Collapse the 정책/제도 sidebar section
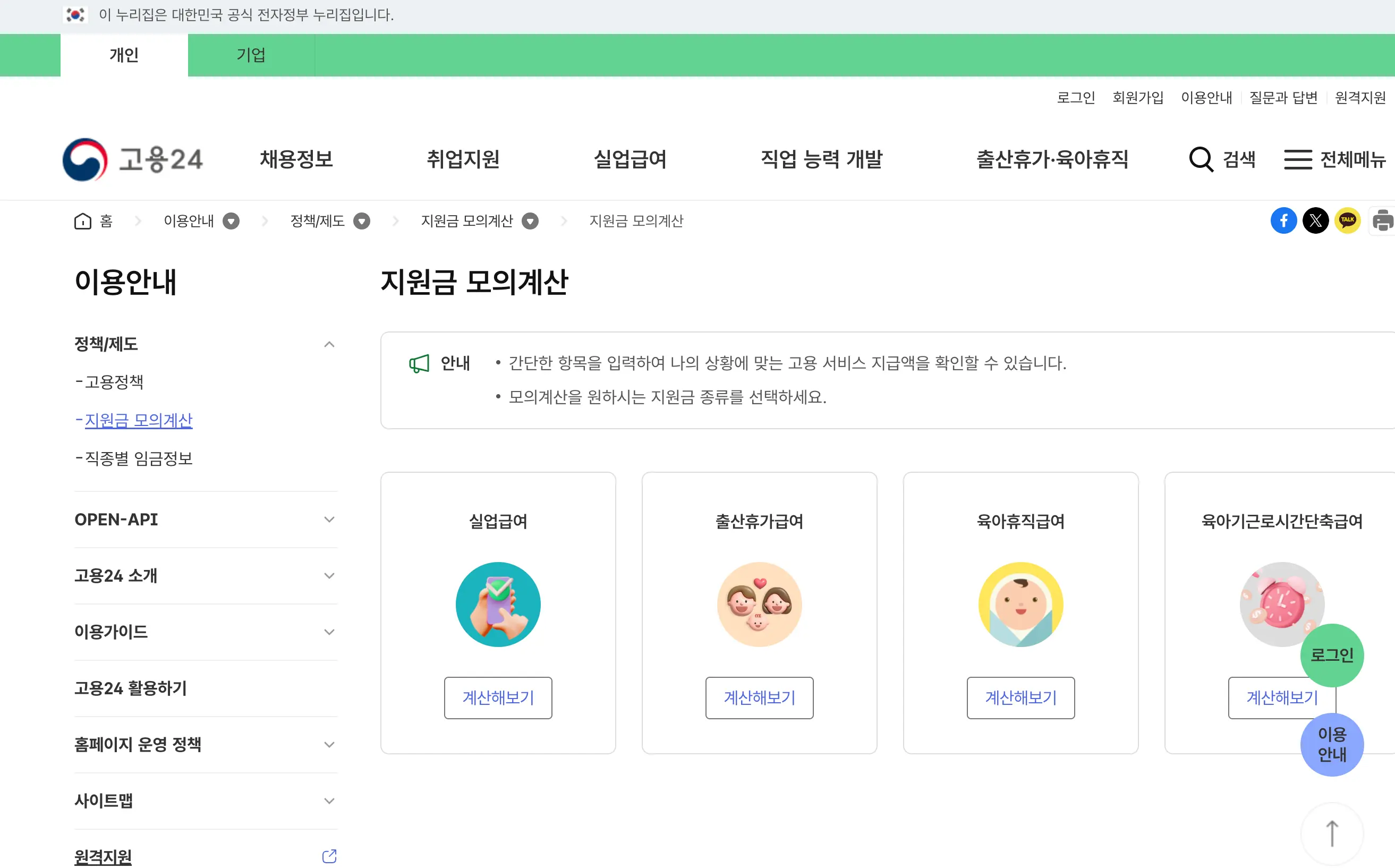The image size is (1395, 868). 329,344
